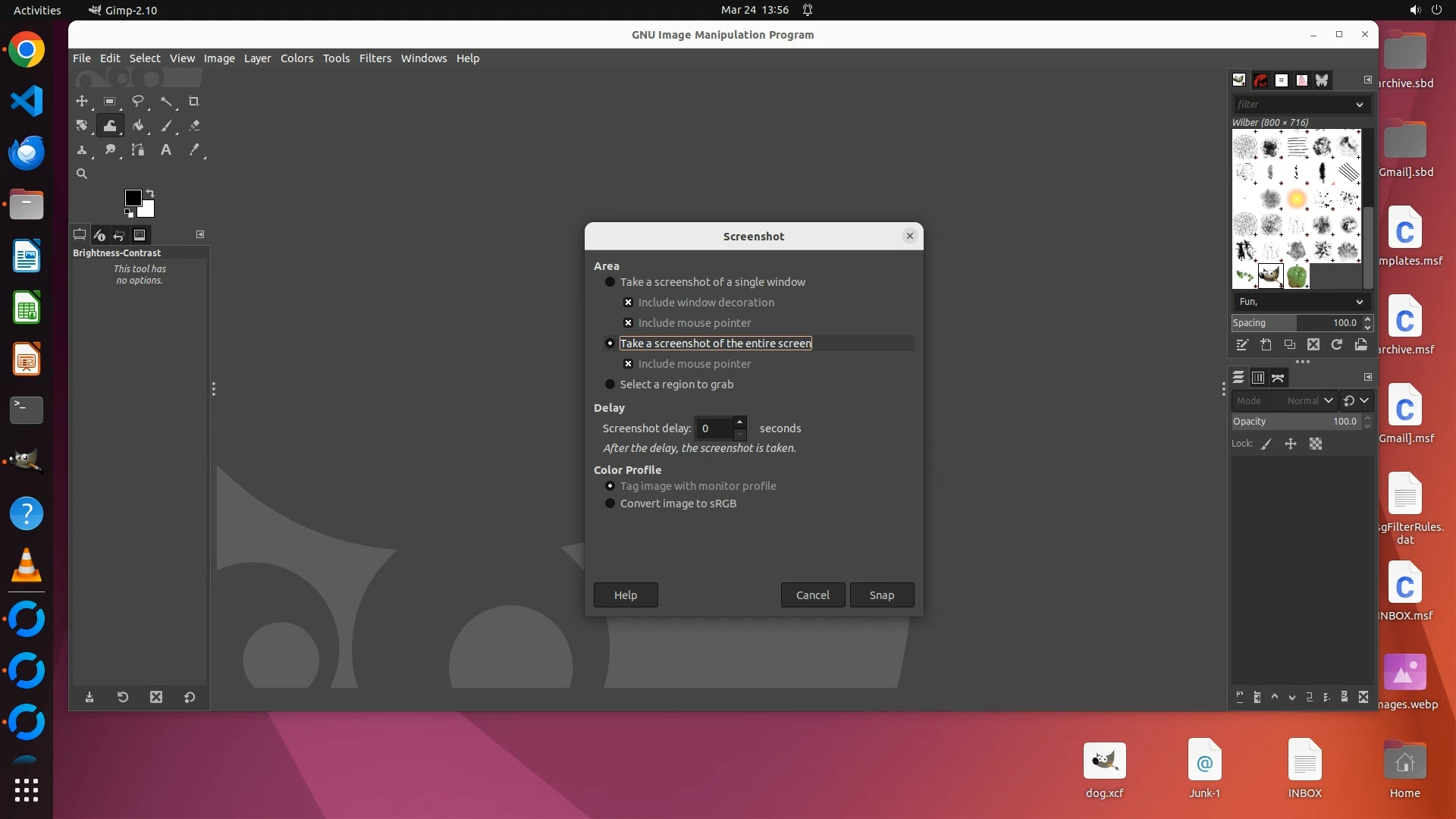Select the Color Picker eyedropper tool
The width and height of the screenshot is (1456, 819).
(x=194, y=150)
